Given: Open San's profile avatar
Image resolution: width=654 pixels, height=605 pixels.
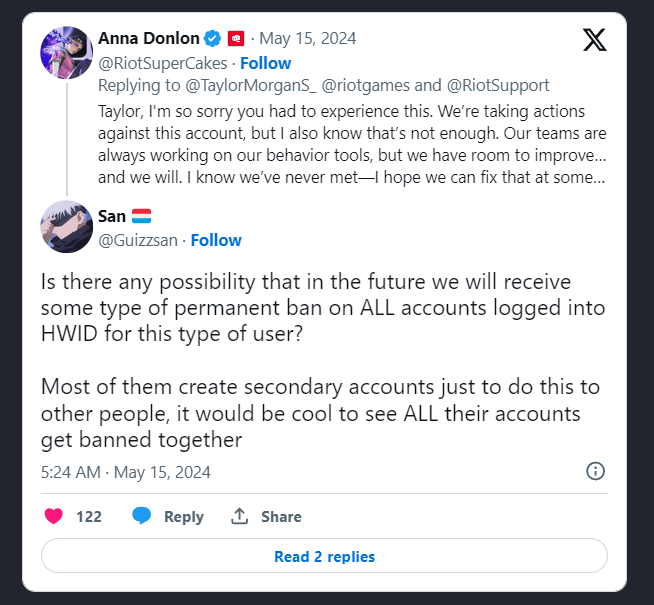Looking at the screenshot, I should pyautogui.click(x=67, y=226).
